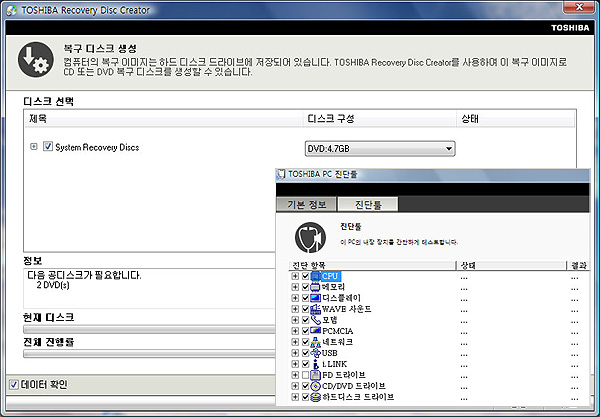This screenshot has width=600, height=417.
Task: Click the 메모리 (memory) item icon
Action: [x=316, y=287]
